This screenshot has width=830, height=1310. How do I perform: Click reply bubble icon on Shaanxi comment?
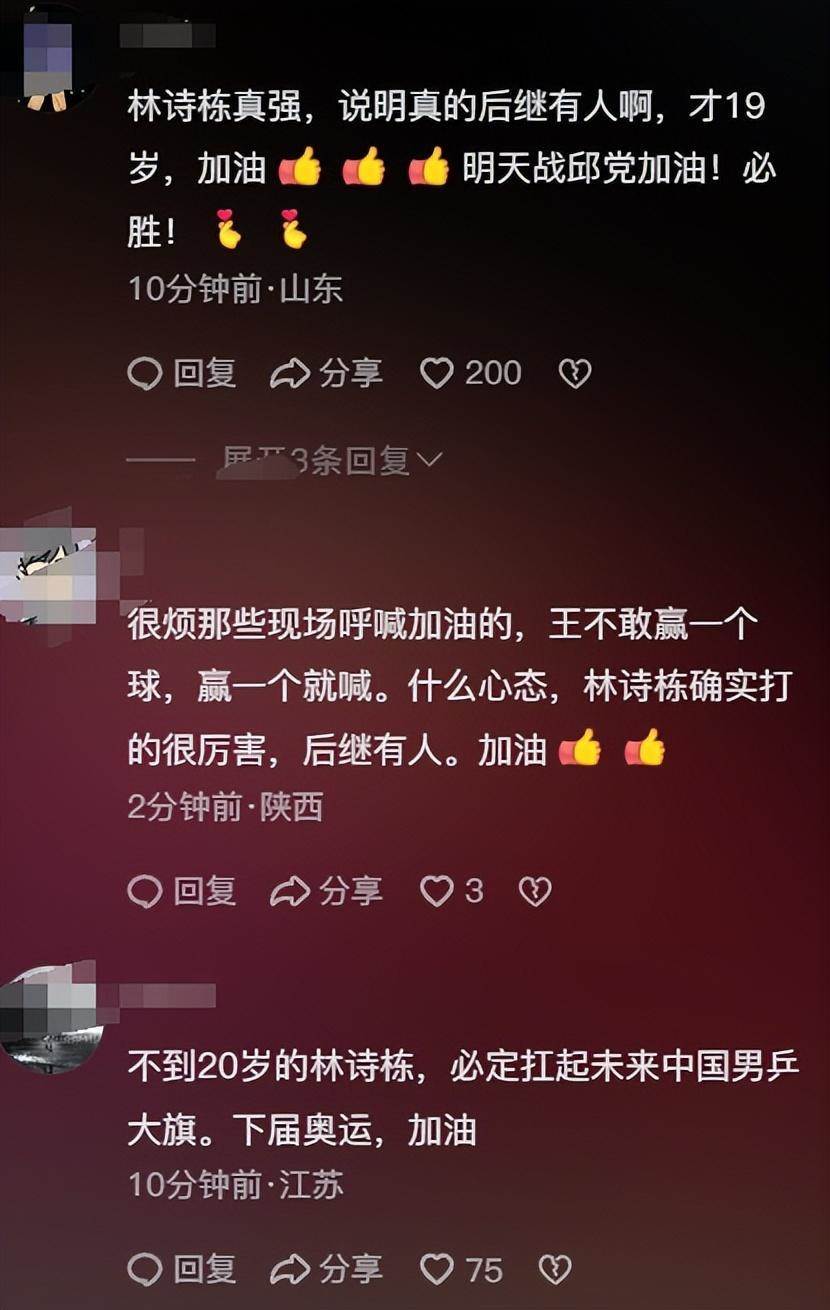[x=145, y=891]
